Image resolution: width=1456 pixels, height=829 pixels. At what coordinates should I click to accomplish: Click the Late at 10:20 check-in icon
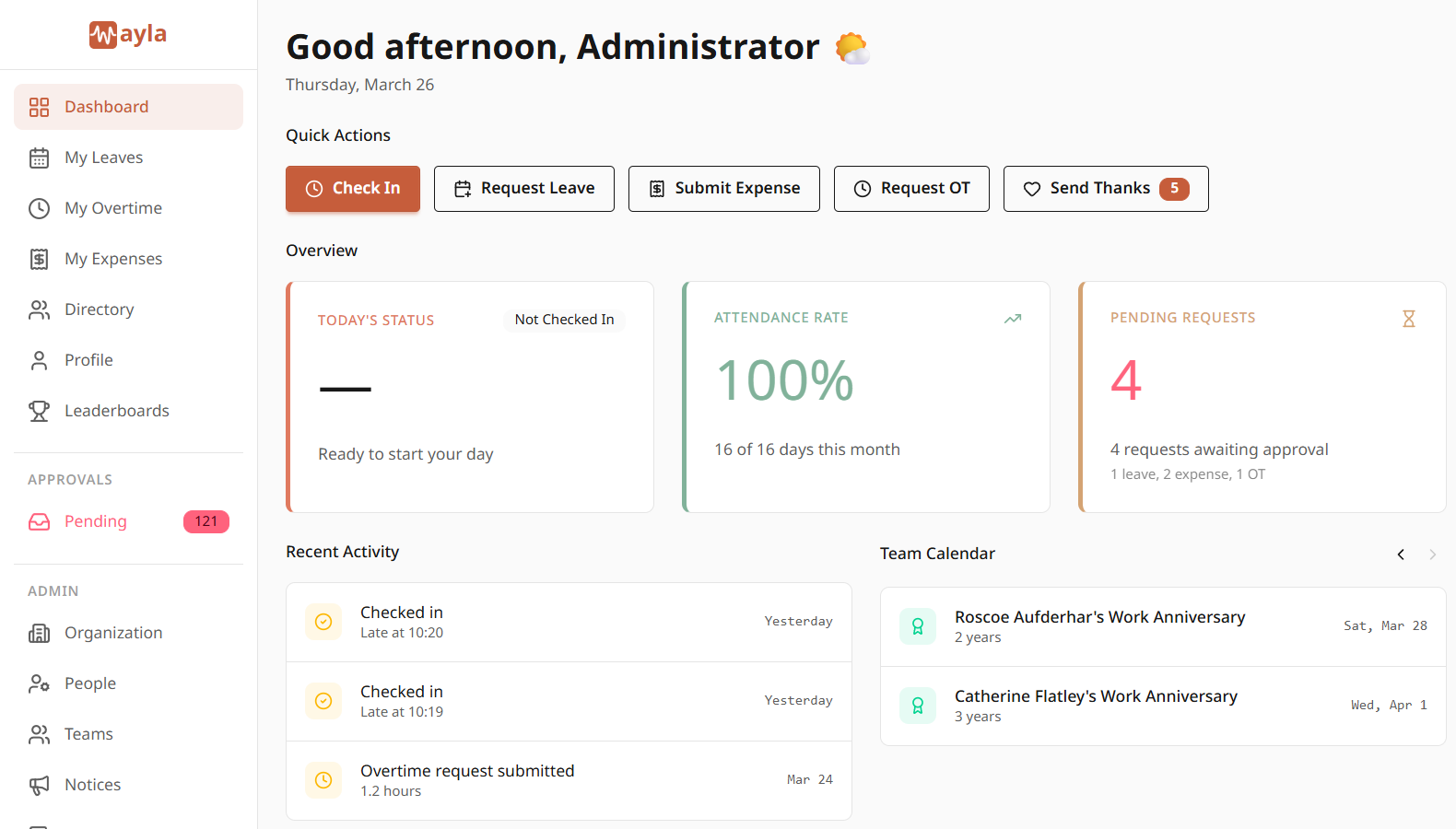tap(323, 622)
